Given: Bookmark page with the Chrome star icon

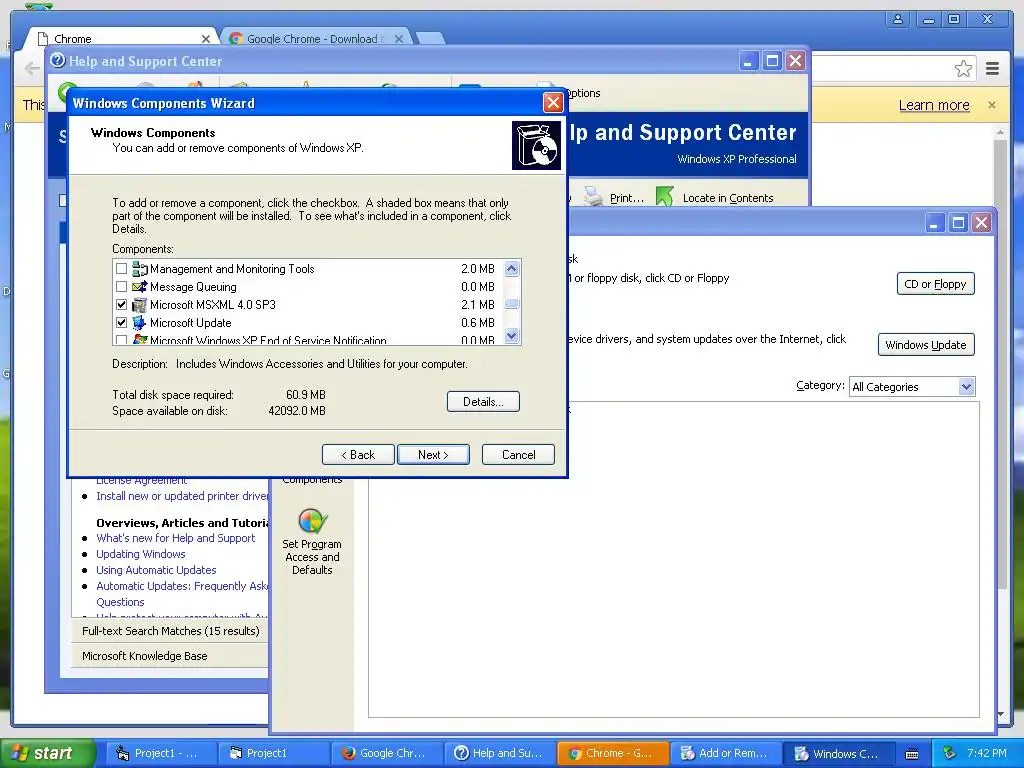Looking at the screenshot, I should (963, 69).
